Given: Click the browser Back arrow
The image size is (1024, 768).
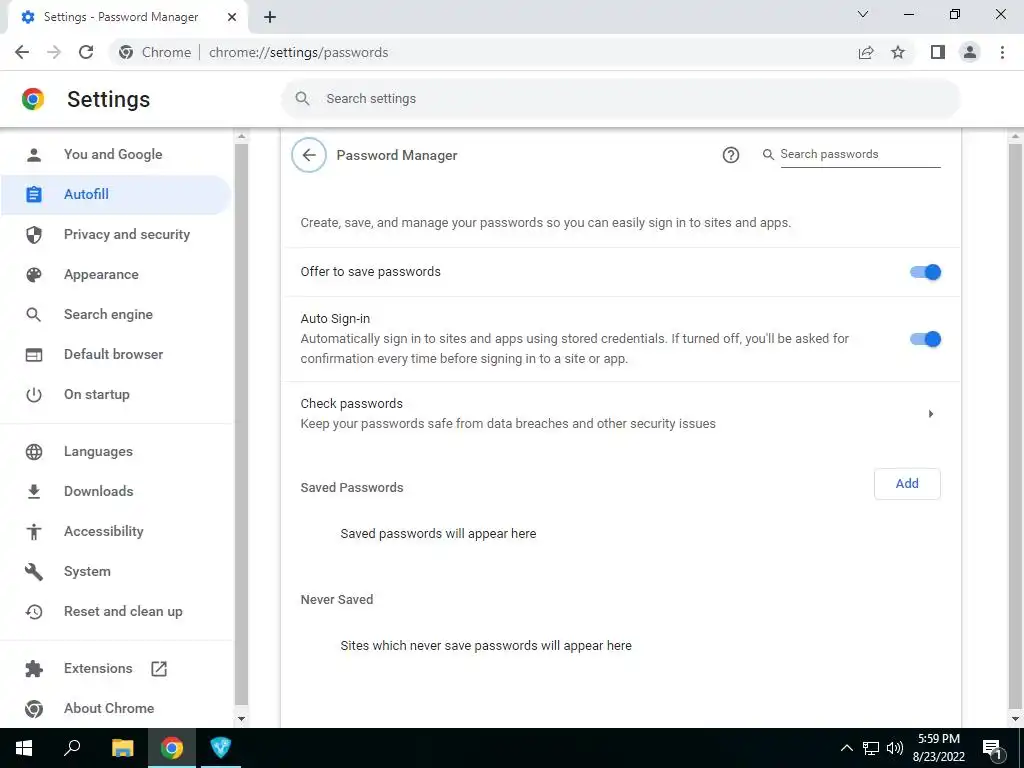Looking at the screenshot, I should (22, 52).
